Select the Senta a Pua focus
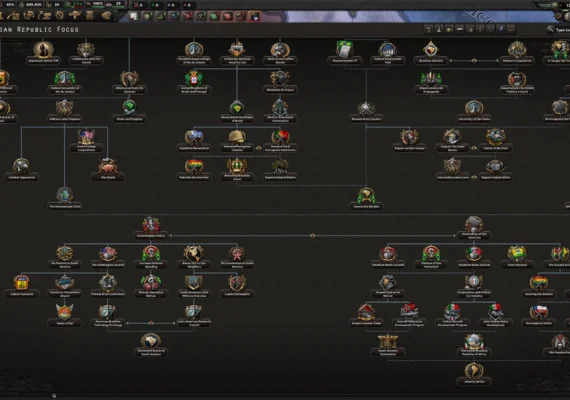Screen dimensions: 570x400 [x=65, y=316]
